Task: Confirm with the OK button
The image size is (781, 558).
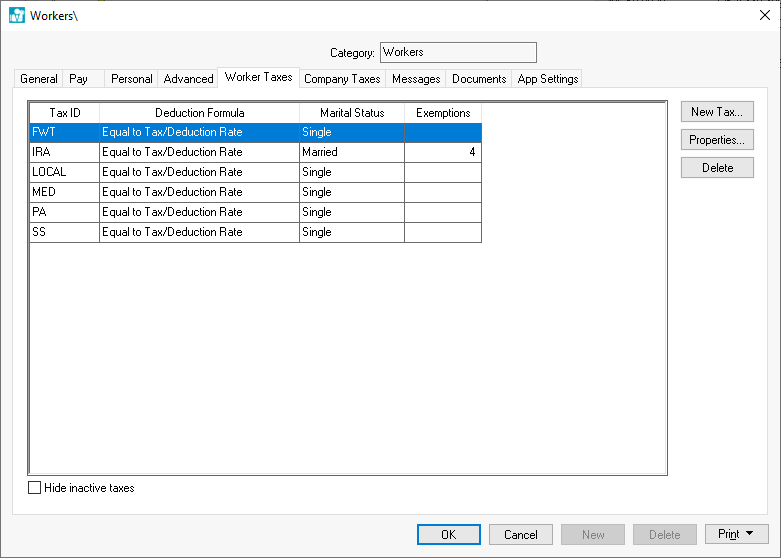Action: tap(448, 535)
